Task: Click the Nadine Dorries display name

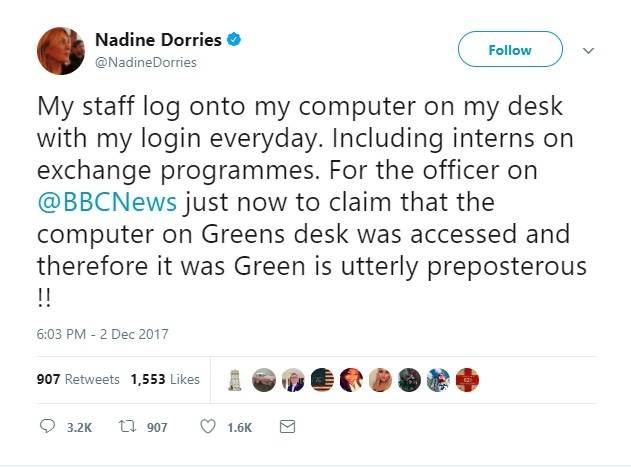Action: click(158, 39)
